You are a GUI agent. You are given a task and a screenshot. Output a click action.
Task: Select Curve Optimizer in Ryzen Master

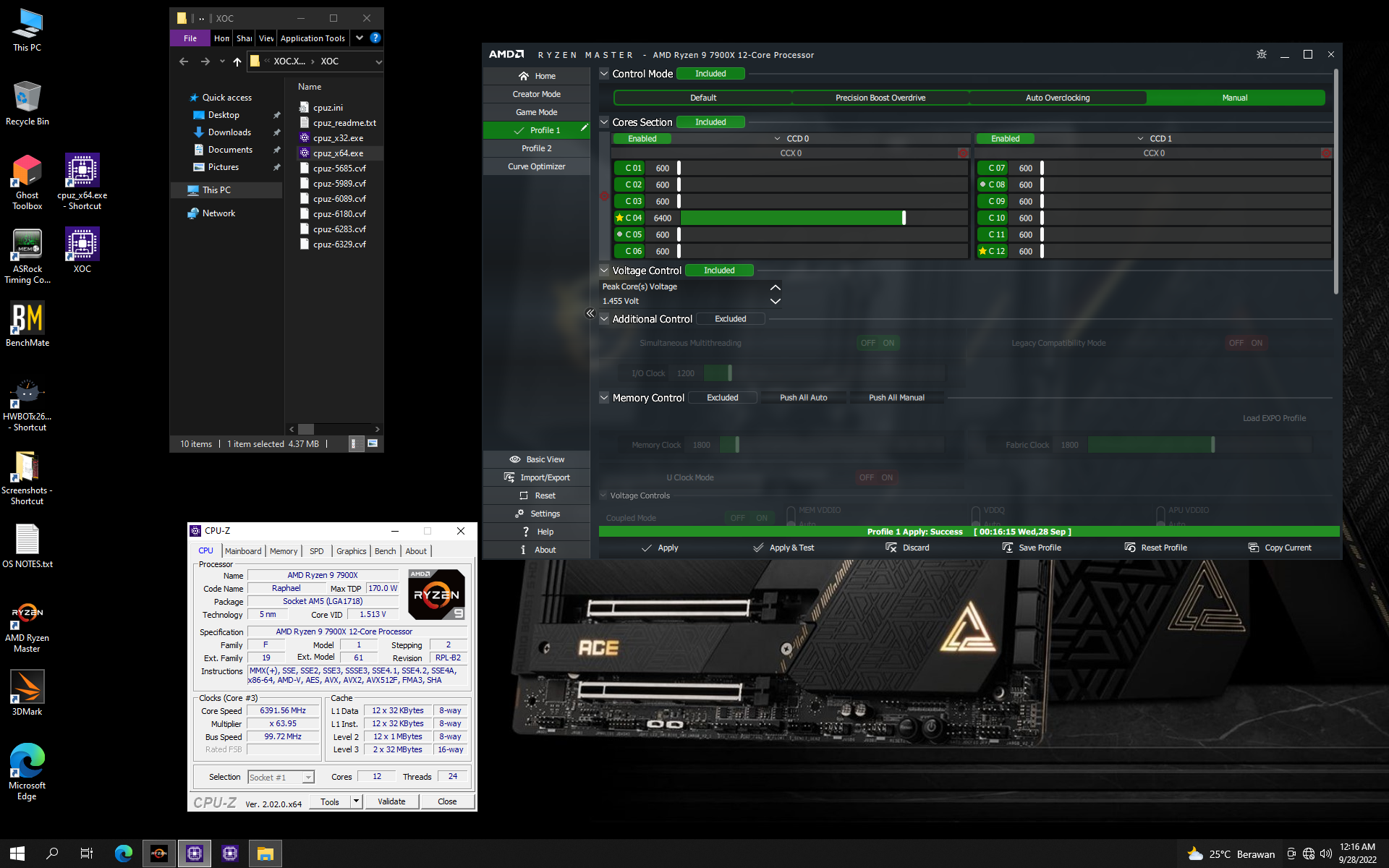[537, 166]
